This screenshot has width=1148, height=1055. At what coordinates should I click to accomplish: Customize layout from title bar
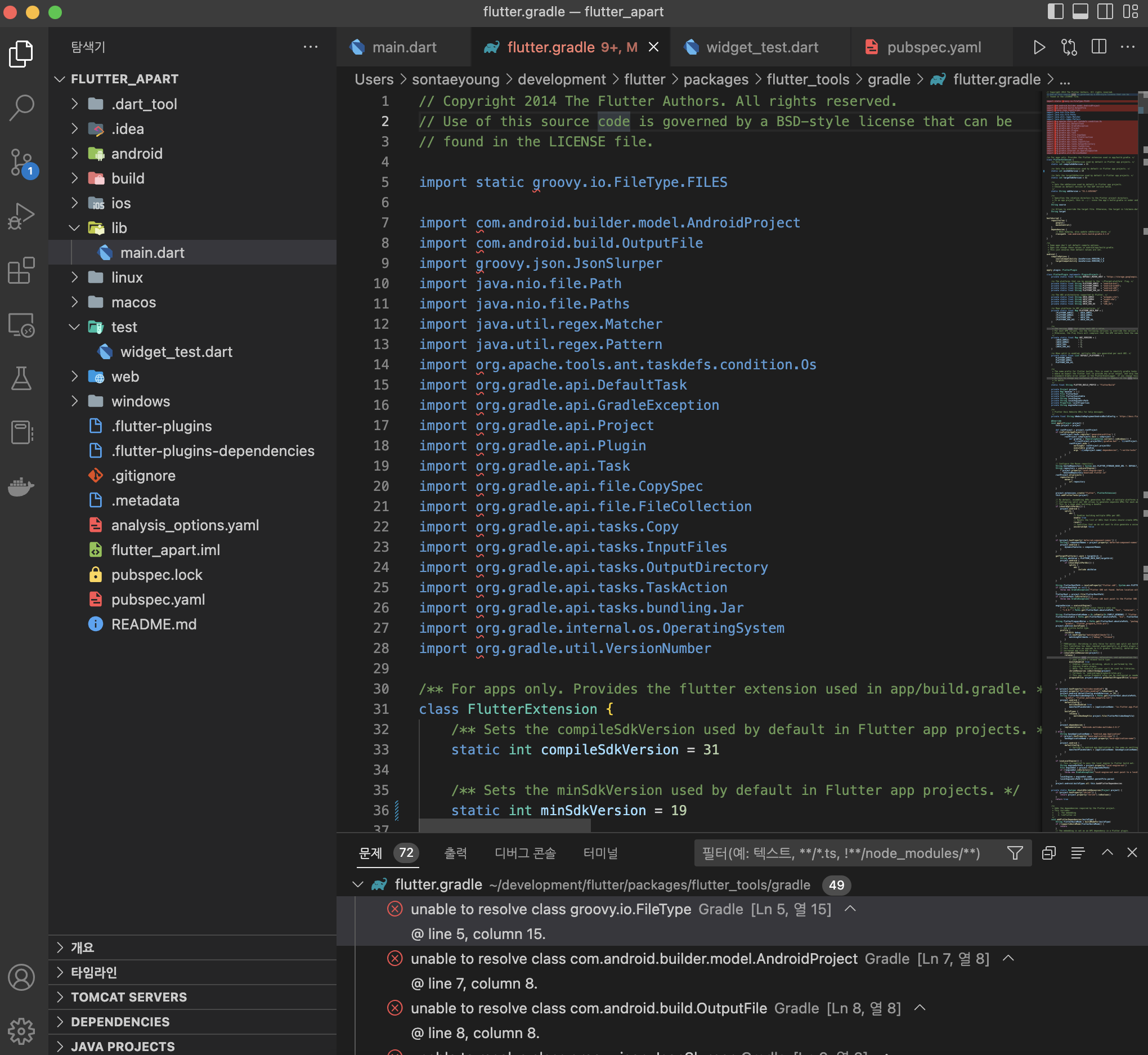pyautogui.click(x=1131, y=11)
